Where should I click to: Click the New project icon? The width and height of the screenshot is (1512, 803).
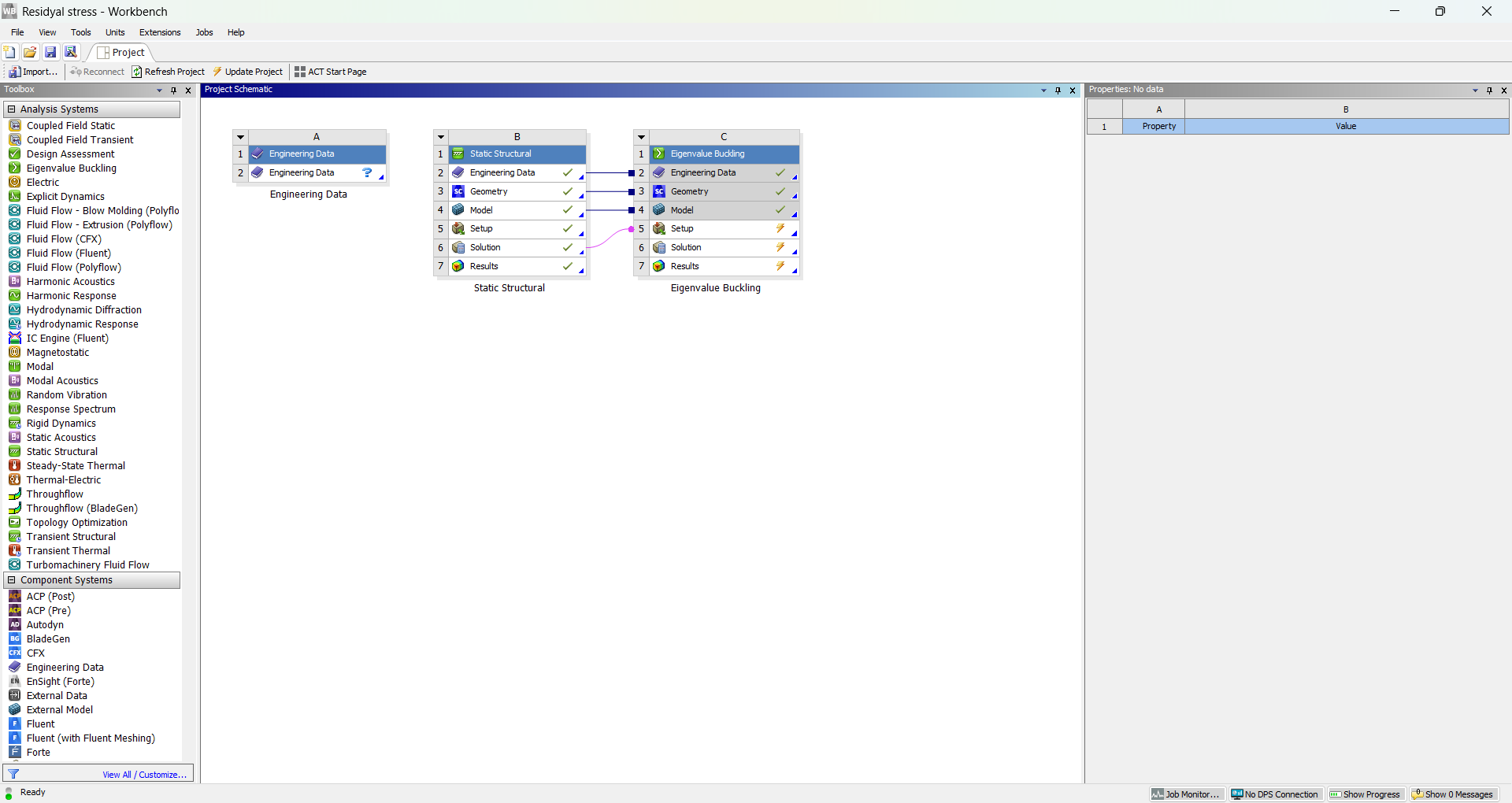pyautogui.click(x=9, y=52)
